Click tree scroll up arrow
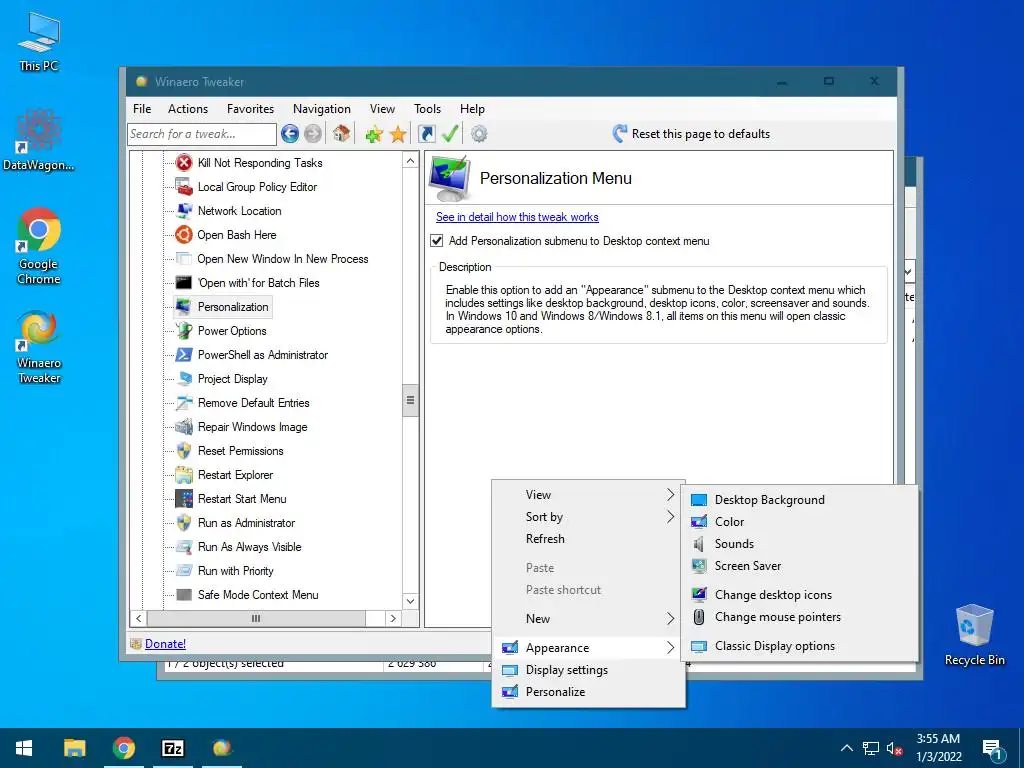 [410, 161]
